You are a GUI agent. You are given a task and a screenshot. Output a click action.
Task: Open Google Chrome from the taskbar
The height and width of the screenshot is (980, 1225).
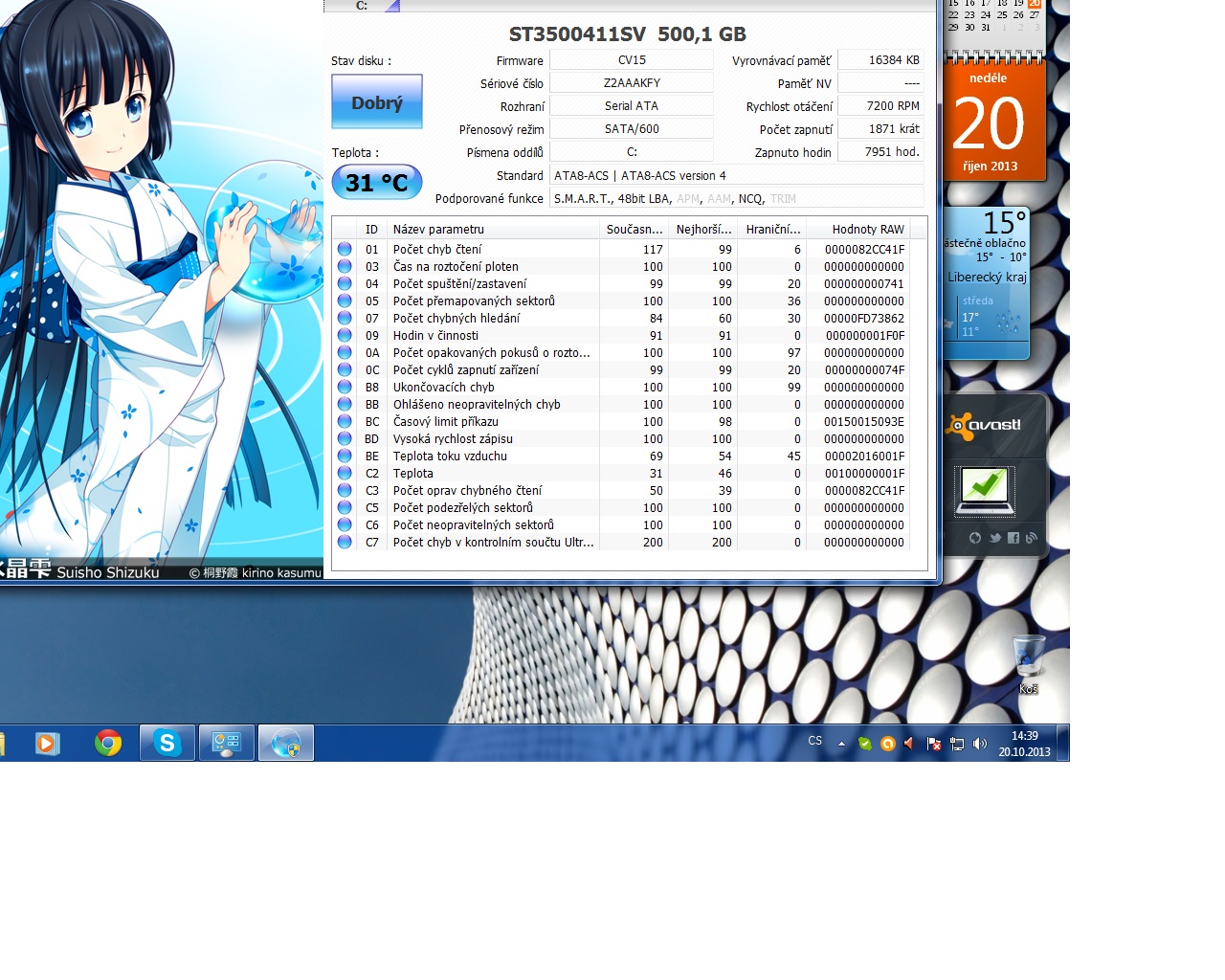pyautogui.click(x=108, y=743)
